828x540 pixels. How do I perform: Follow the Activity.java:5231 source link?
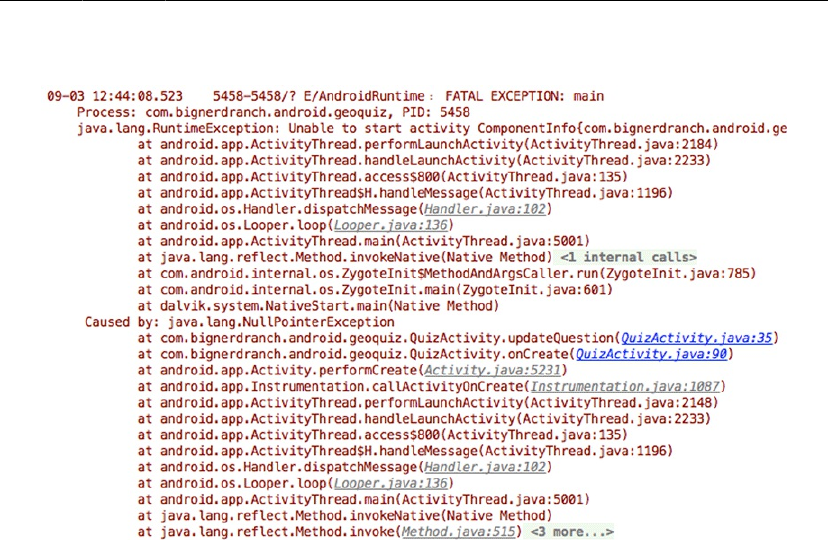[492, 370]
